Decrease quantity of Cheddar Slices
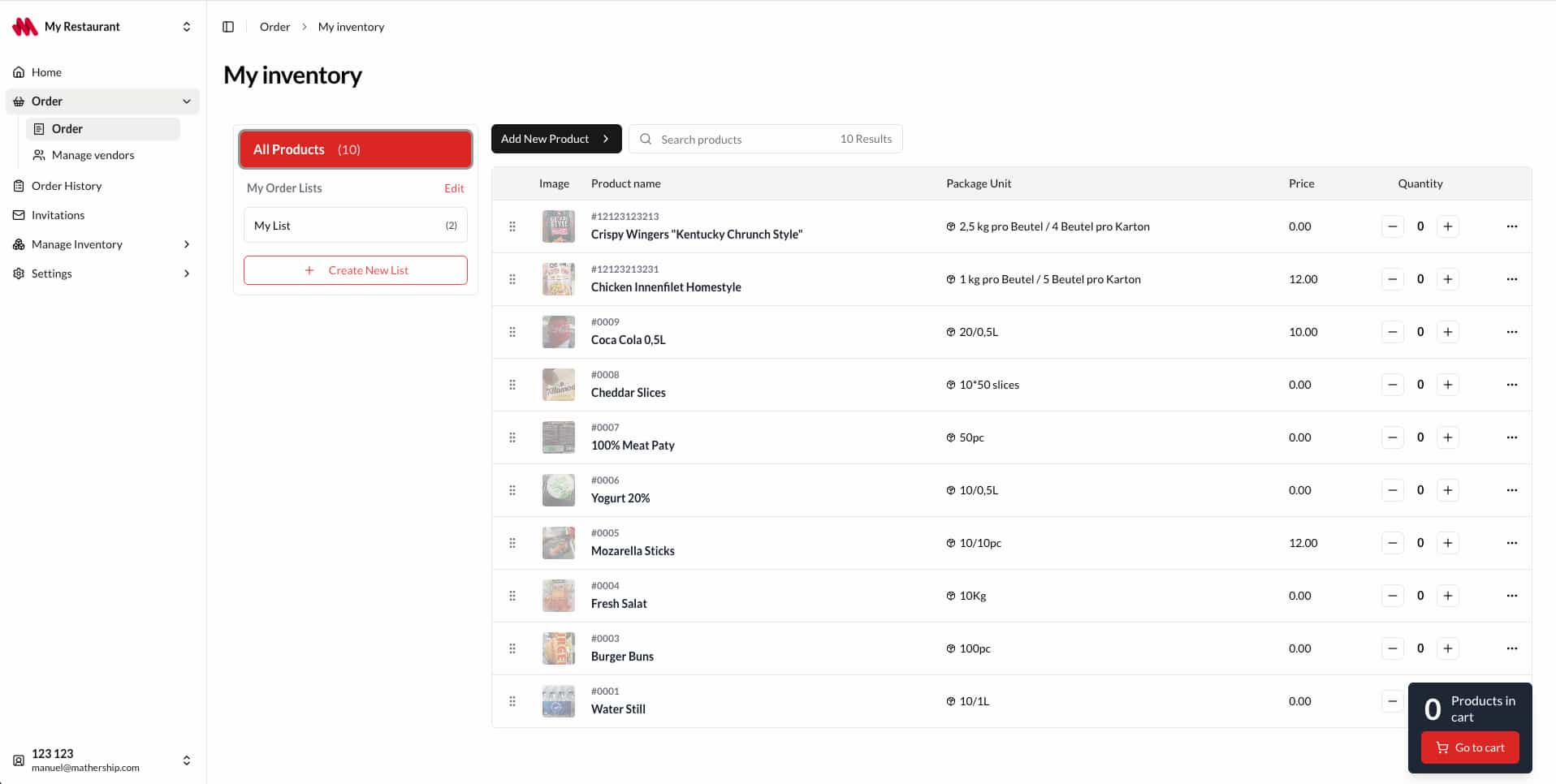 pyautogui.click(x=1393, y=385)
